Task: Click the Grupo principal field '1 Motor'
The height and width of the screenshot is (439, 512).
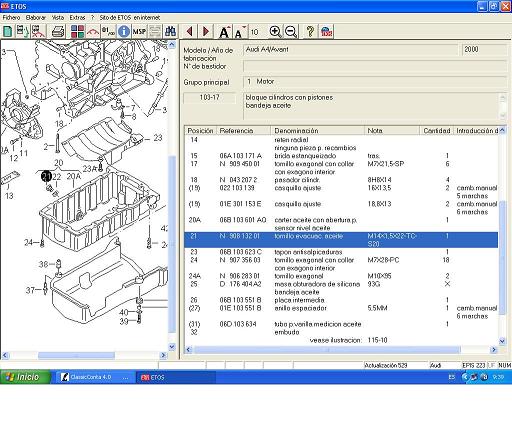Action: pos(375,82)
